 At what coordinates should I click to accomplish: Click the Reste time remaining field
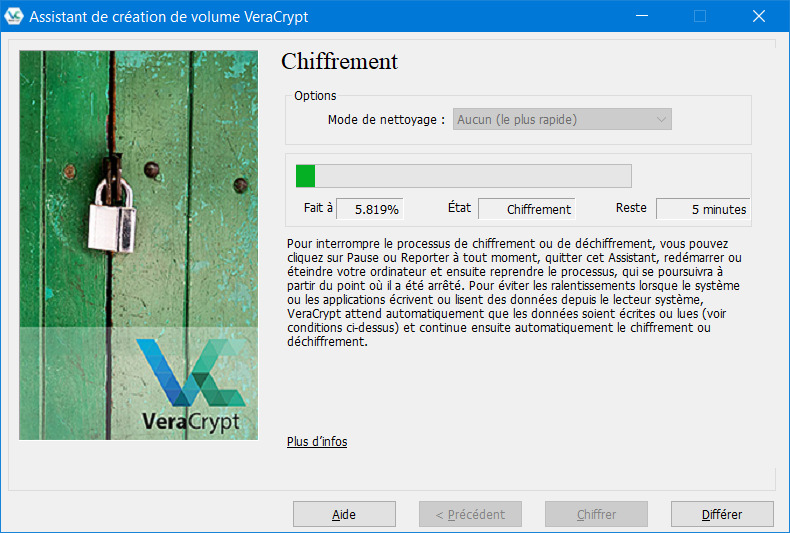click(703, 209)
